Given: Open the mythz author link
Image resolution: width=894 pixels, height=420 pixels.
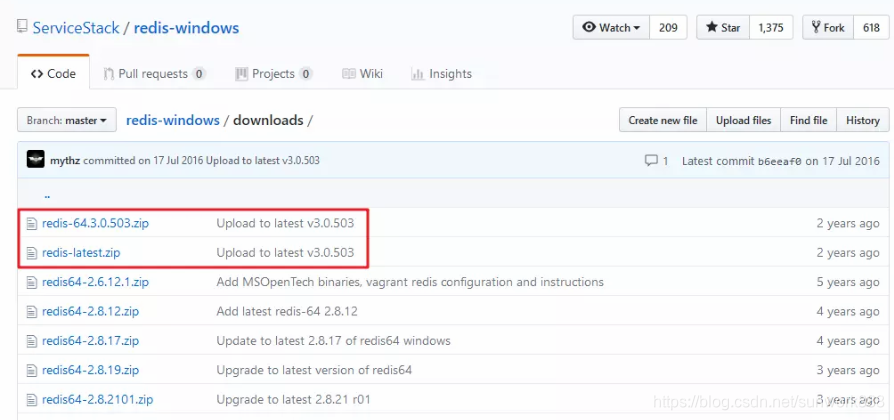Looking at the screenshot, I should 65,161.
